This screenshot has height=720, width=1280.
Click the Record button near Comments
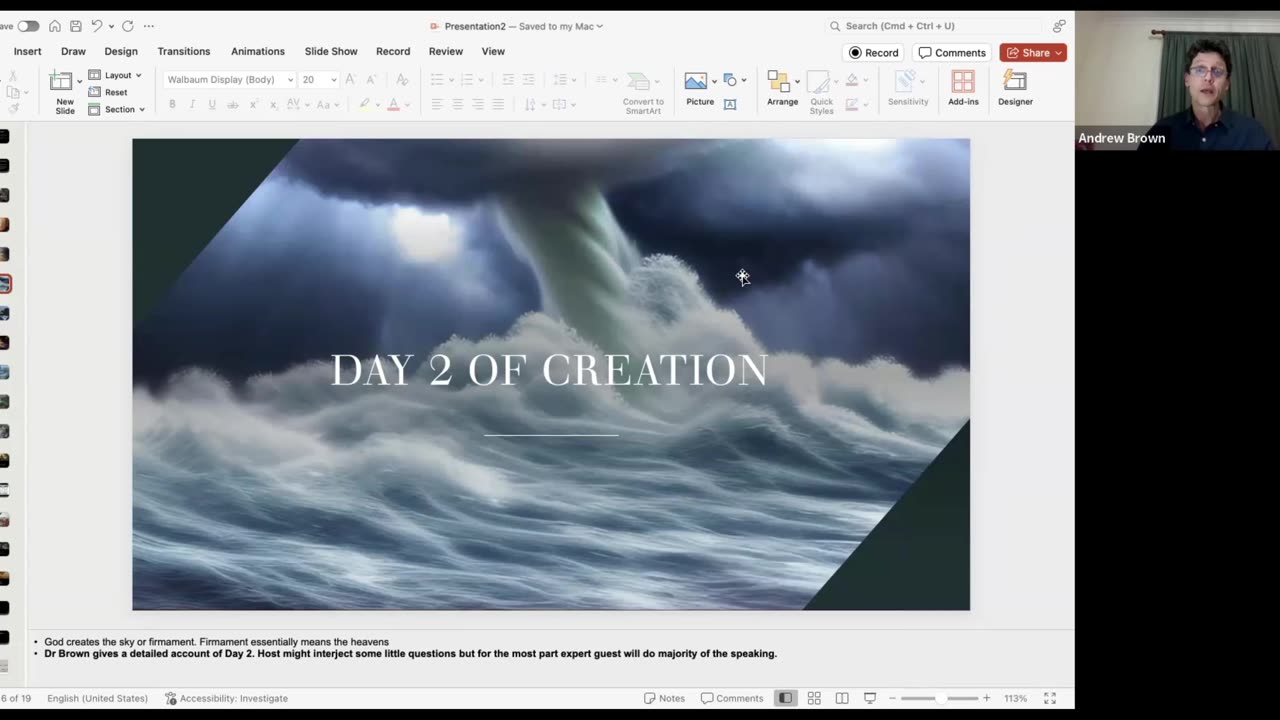coord(874,52)
